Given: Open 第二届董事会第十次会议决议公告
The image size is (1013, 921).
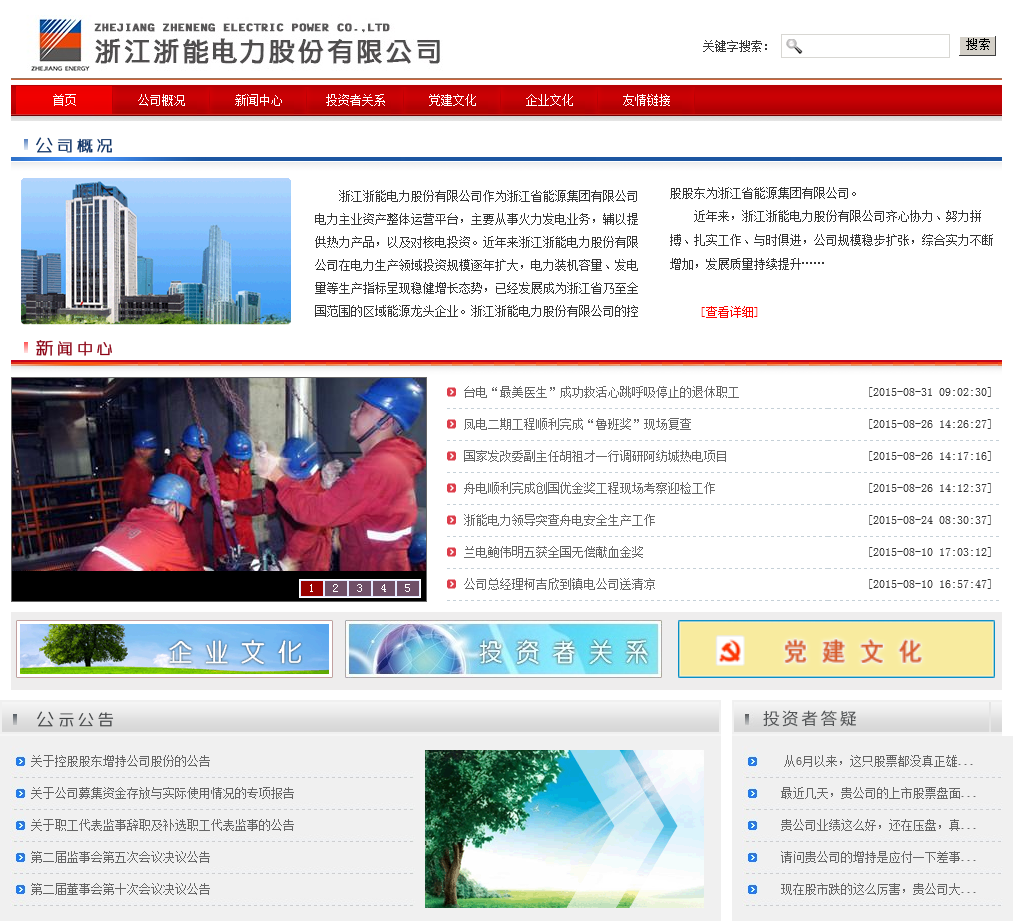Looking at the screenshot, I should click(x=120, y=890).
